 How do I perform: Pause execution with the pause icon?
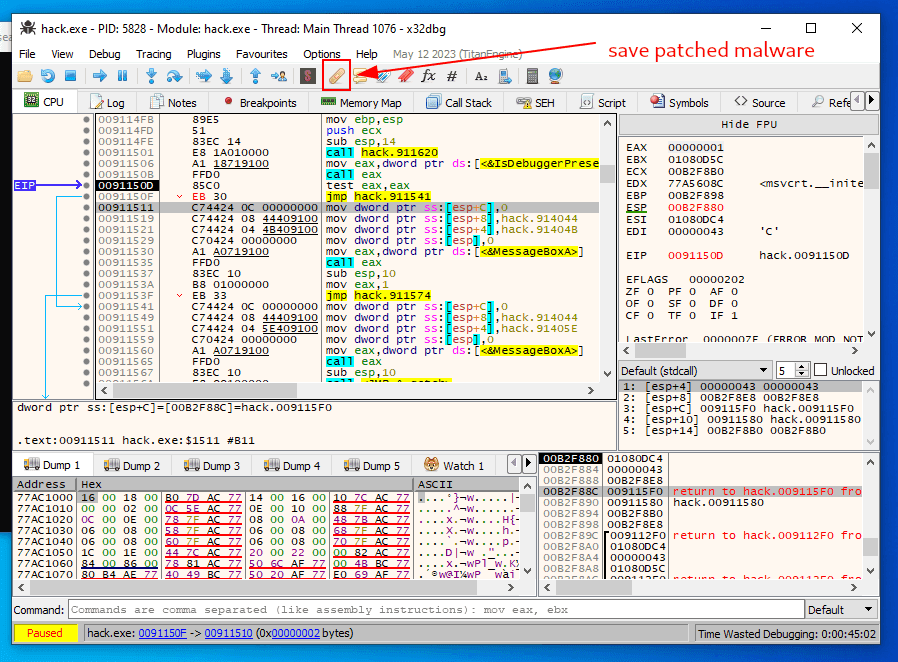[x=122, y=75]
